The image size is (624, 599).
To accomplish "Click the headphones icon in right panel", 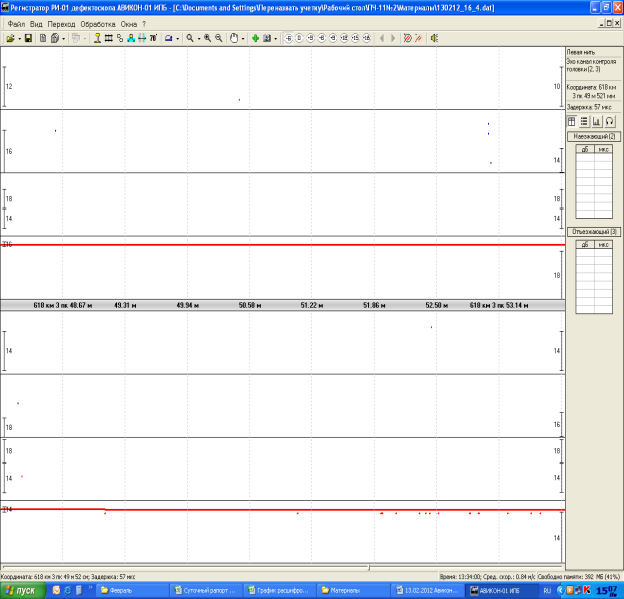I will (x=609, y=121).
